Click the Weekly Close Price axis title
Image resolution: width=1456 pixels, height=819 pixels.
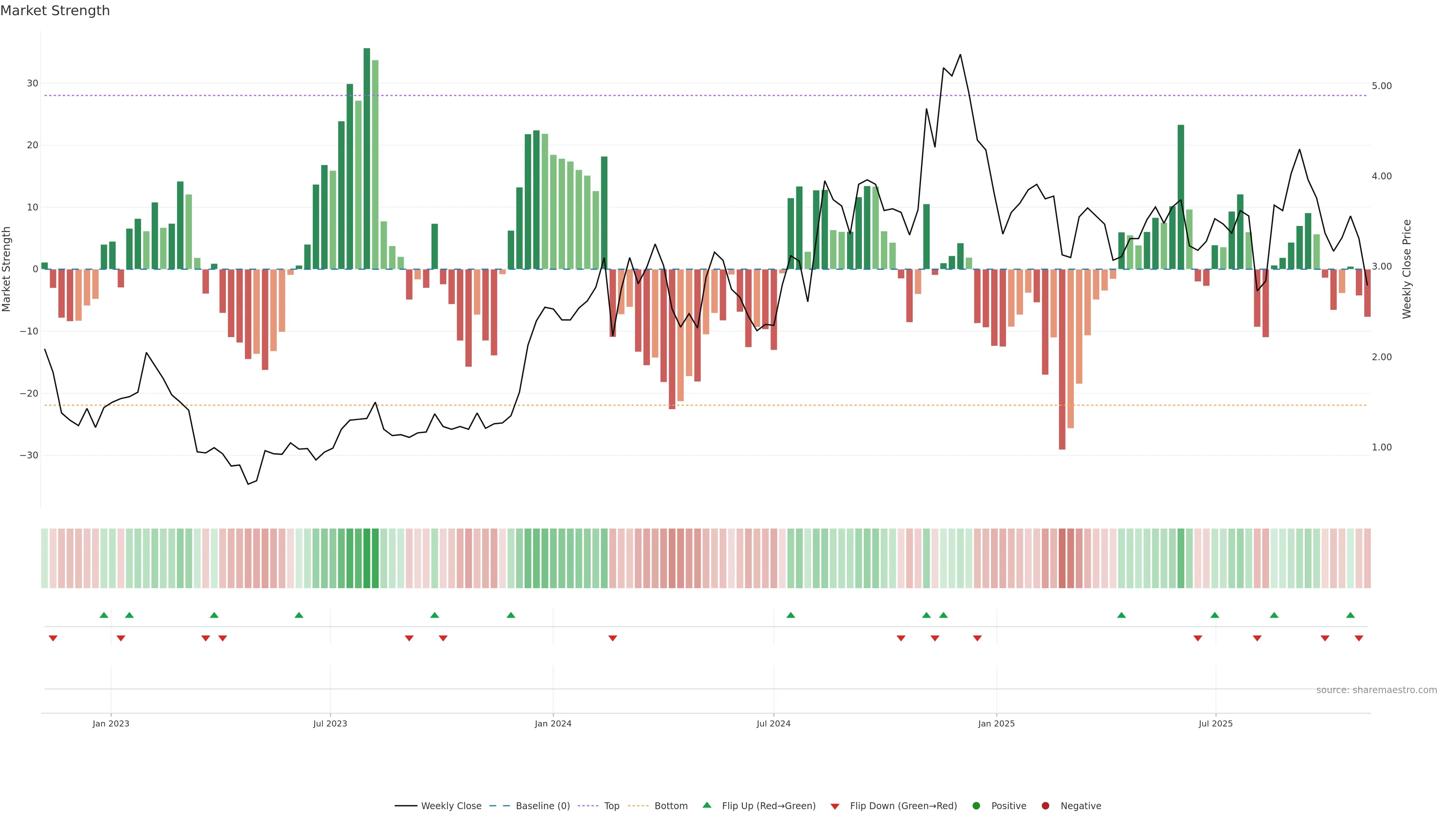1407,269
